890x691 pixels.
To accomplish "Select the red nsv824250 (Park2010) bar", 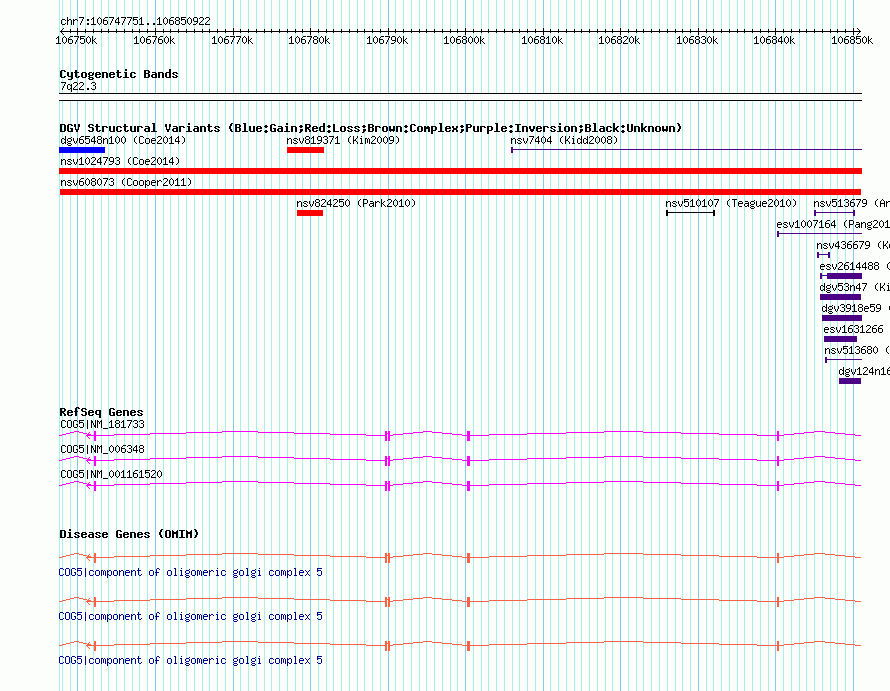I will click(x=310, y=213).
